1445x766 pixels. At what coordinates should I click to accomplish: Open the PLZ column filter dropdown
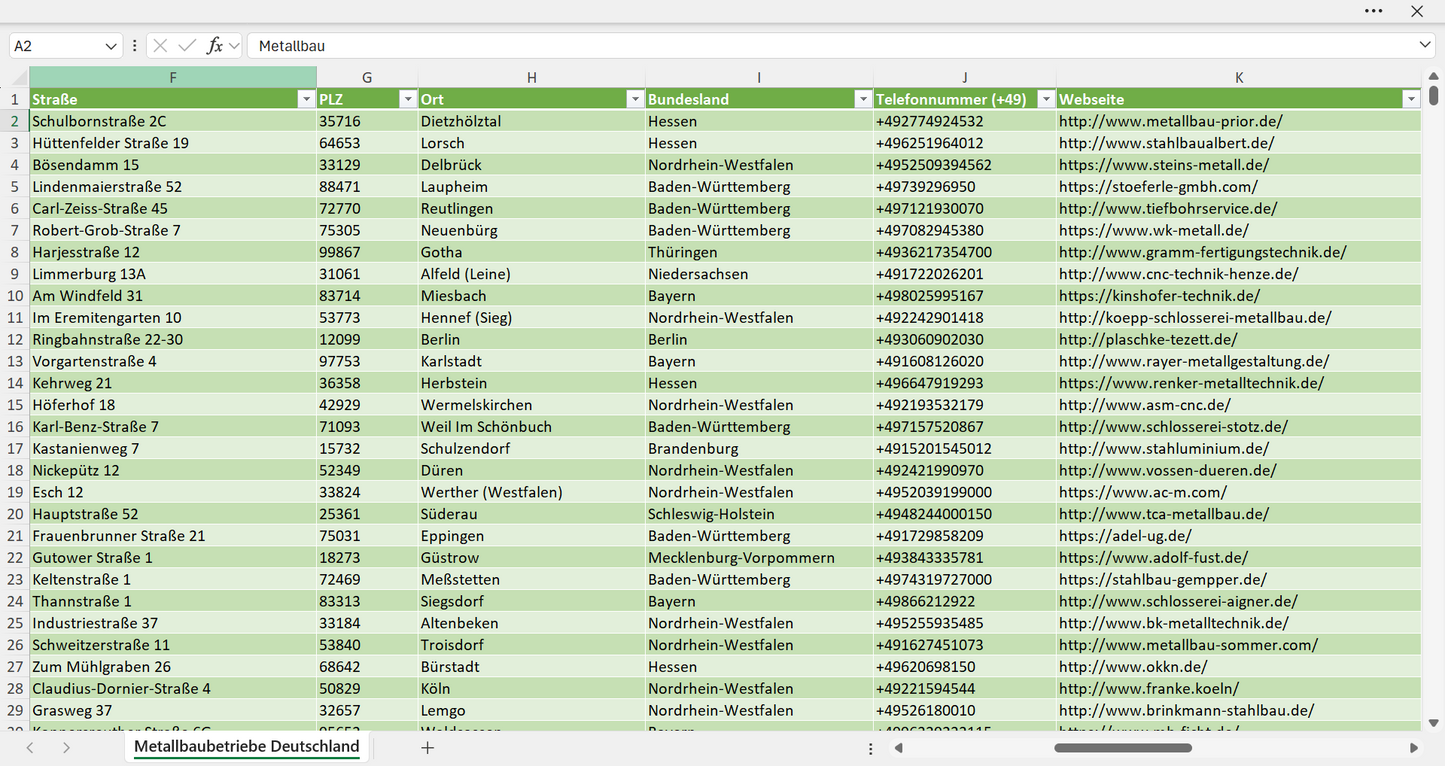coord(407,99)
